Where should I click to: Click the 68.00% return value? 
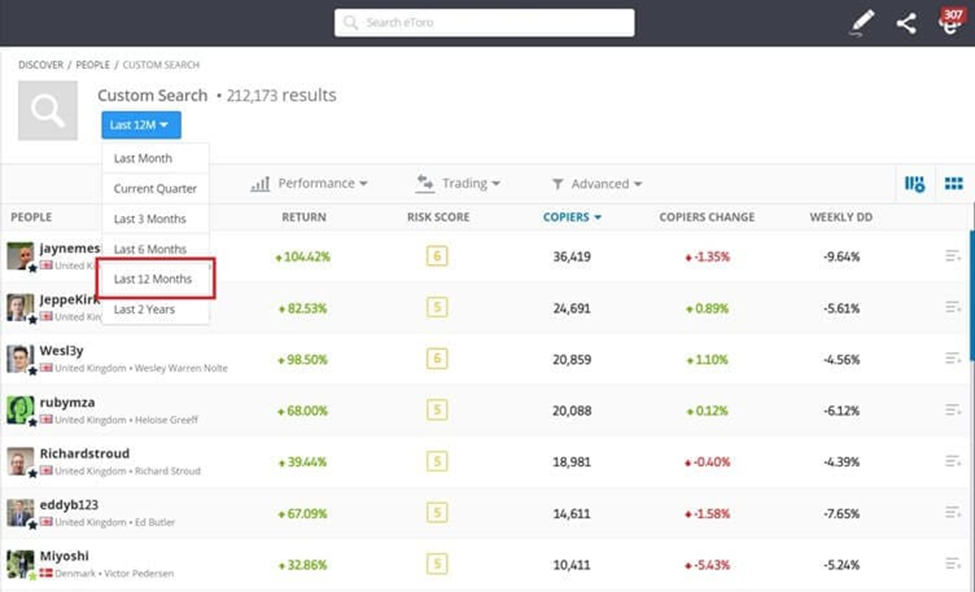pyautogui.click(x=302, y=411)
